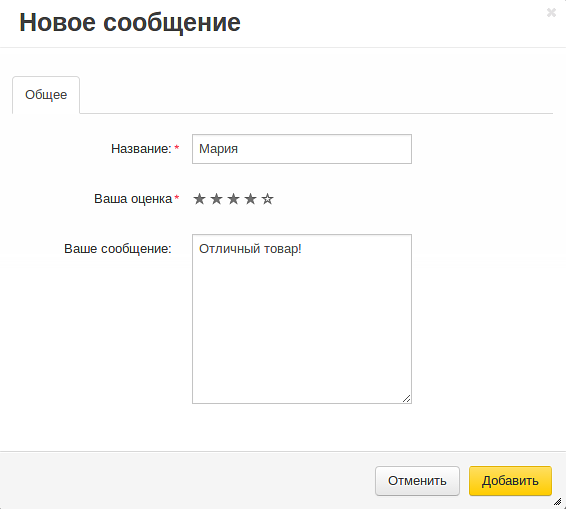Viewport: 566px width, 509px height.
Task: Switch to the Общее tab
Action: click(x=46, y=95)
